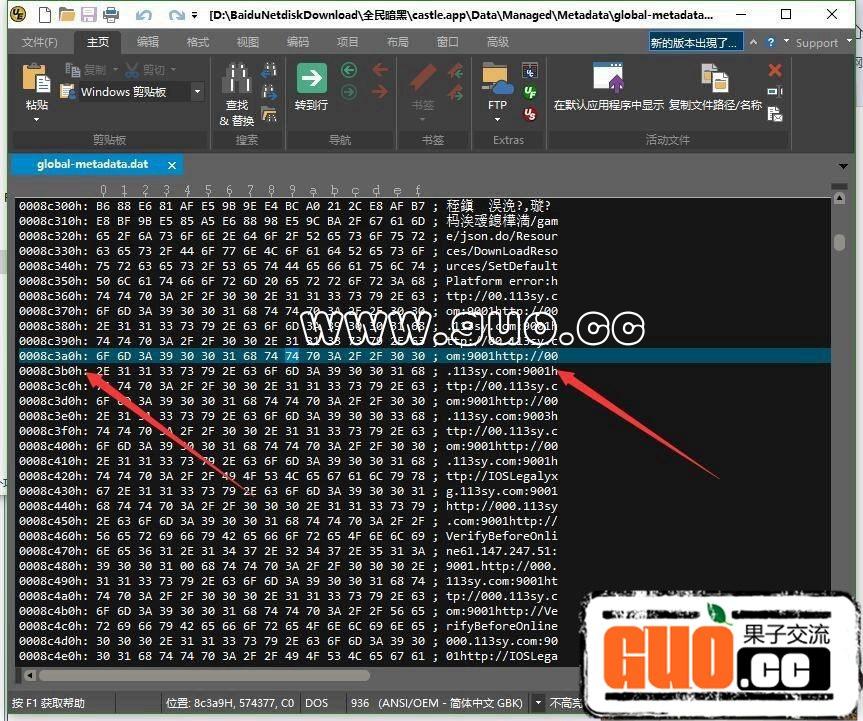The height and width of the screenshot is (721, 863).
Task: Click the save icon in quick access toolbar
Action: tap(89, 15)
